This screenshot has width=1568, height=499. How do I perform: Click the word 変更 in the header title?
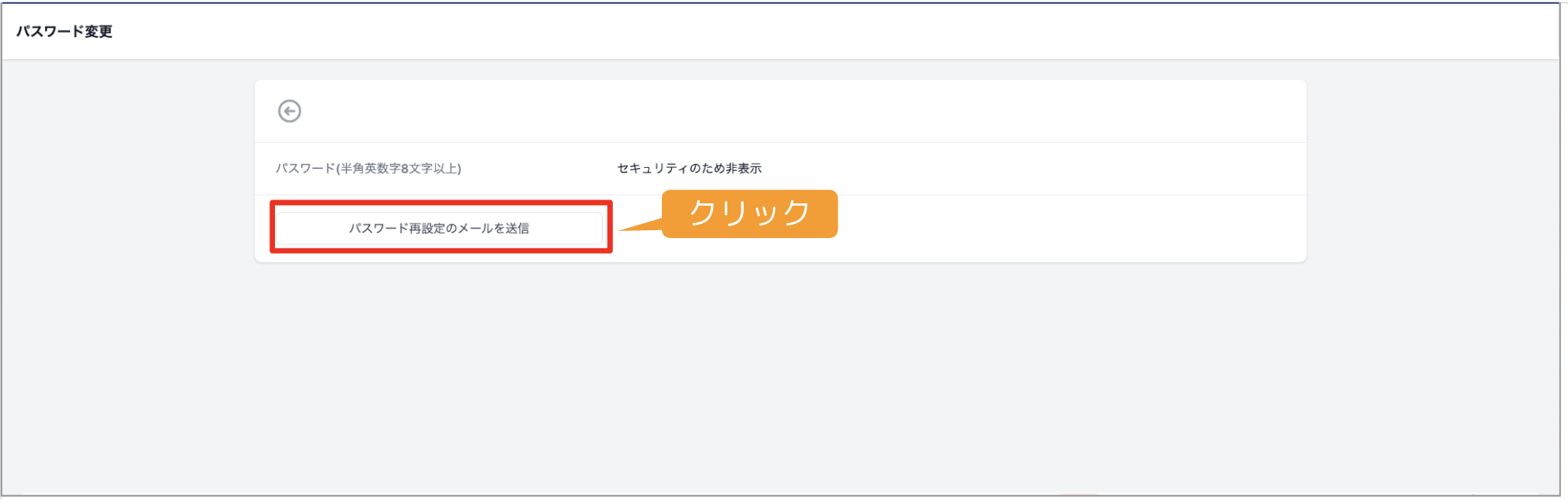98,32
